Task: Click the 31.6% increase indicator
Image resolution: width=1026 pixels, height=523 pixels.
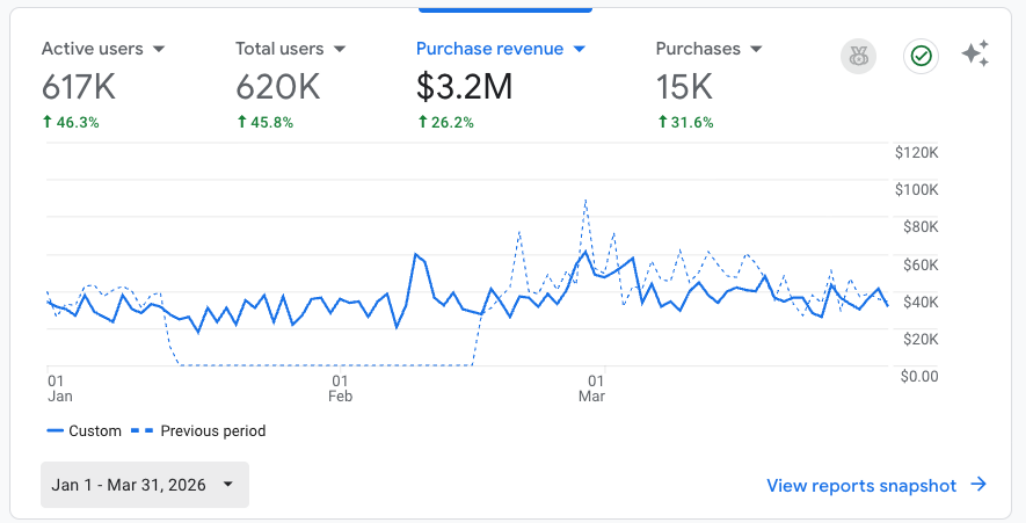Action: tap(685, 122)
